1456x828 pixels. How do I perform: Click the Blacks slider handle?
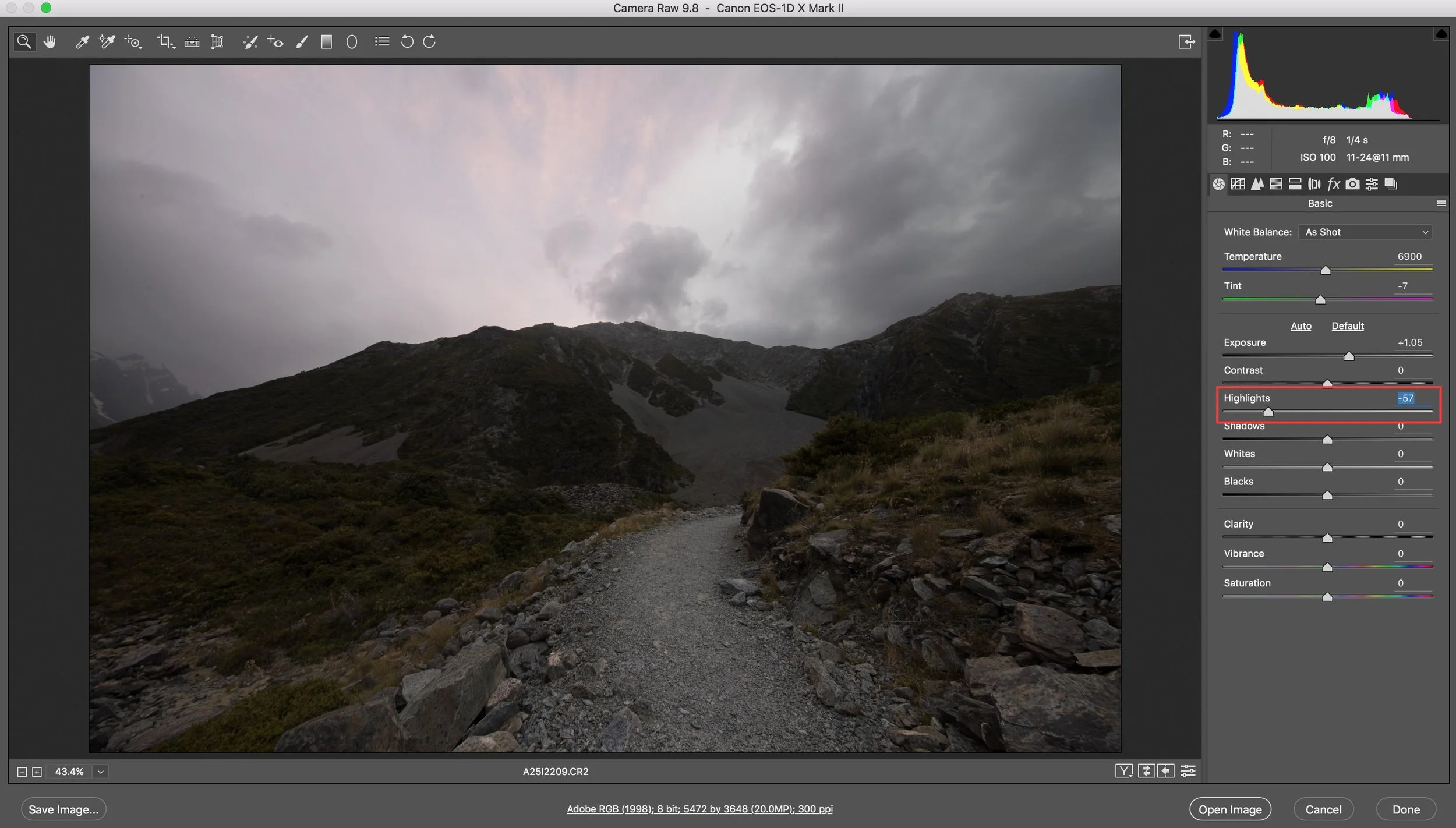[1327, 496]
